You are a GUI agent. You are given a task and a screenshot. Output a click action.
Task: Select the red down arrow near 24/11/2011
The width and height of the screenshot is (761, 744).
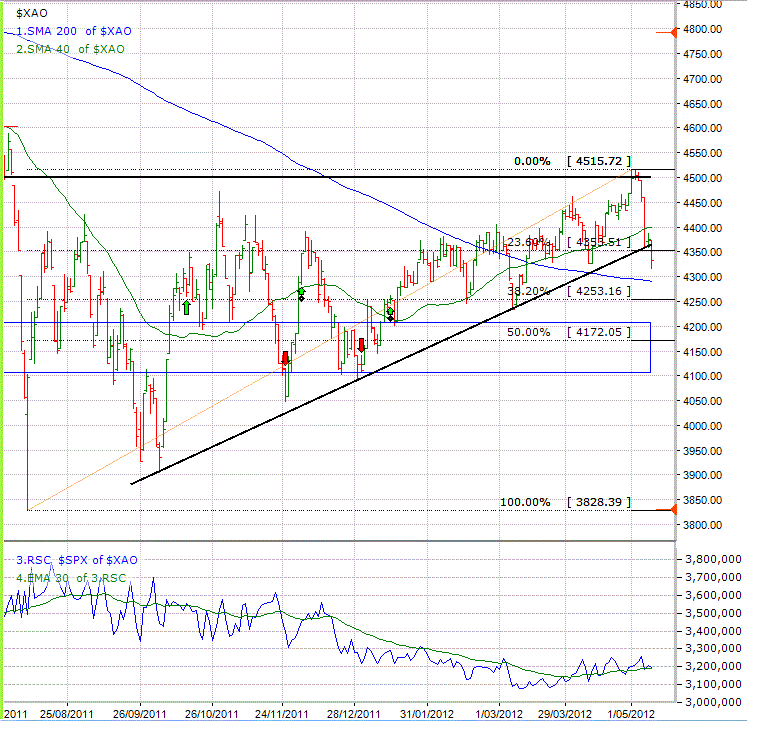click(285, 358)
